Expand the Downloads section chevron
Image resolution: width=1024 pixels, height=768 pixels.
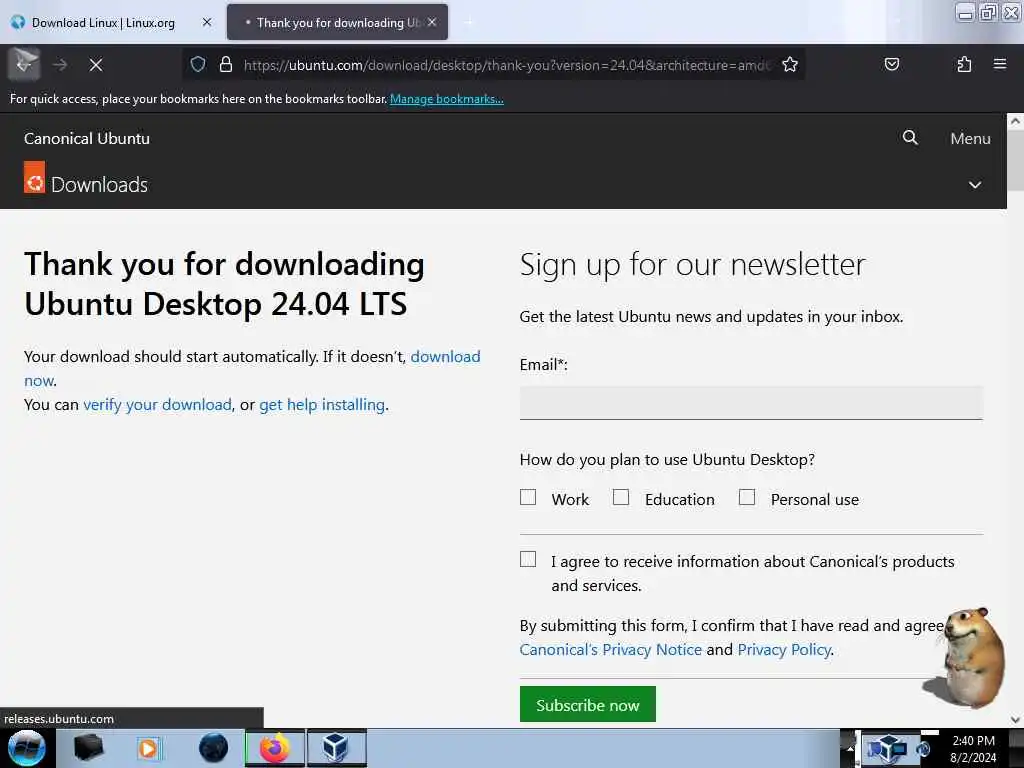tap(974, 185)
